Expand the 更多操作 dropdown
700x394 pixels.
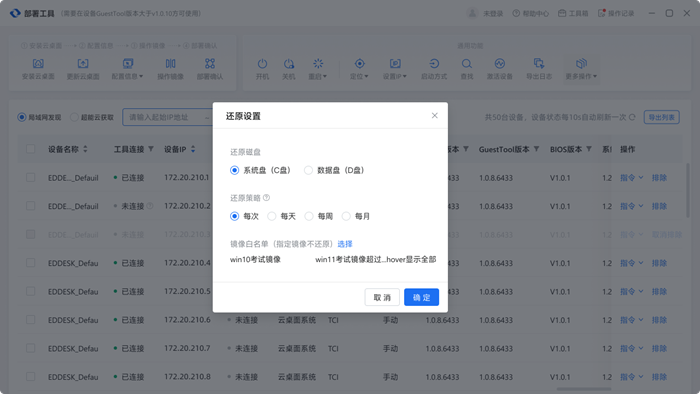tap(581, 69)
